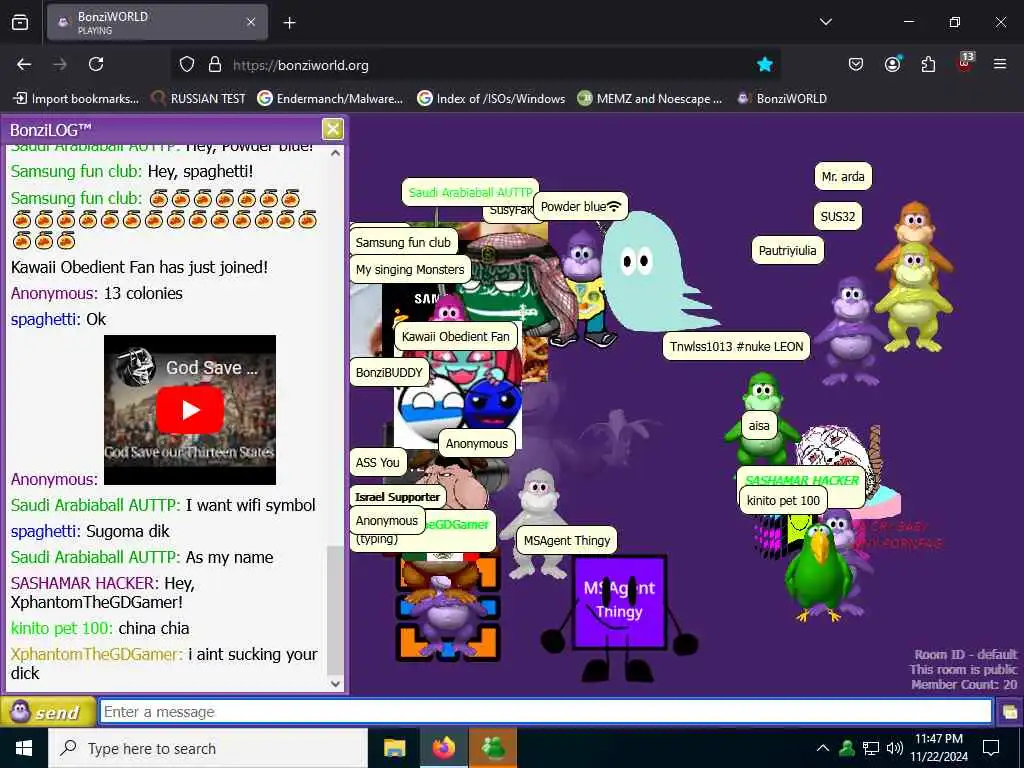Click the taskbar search box
1024x768 pixels.
[208, 748]
